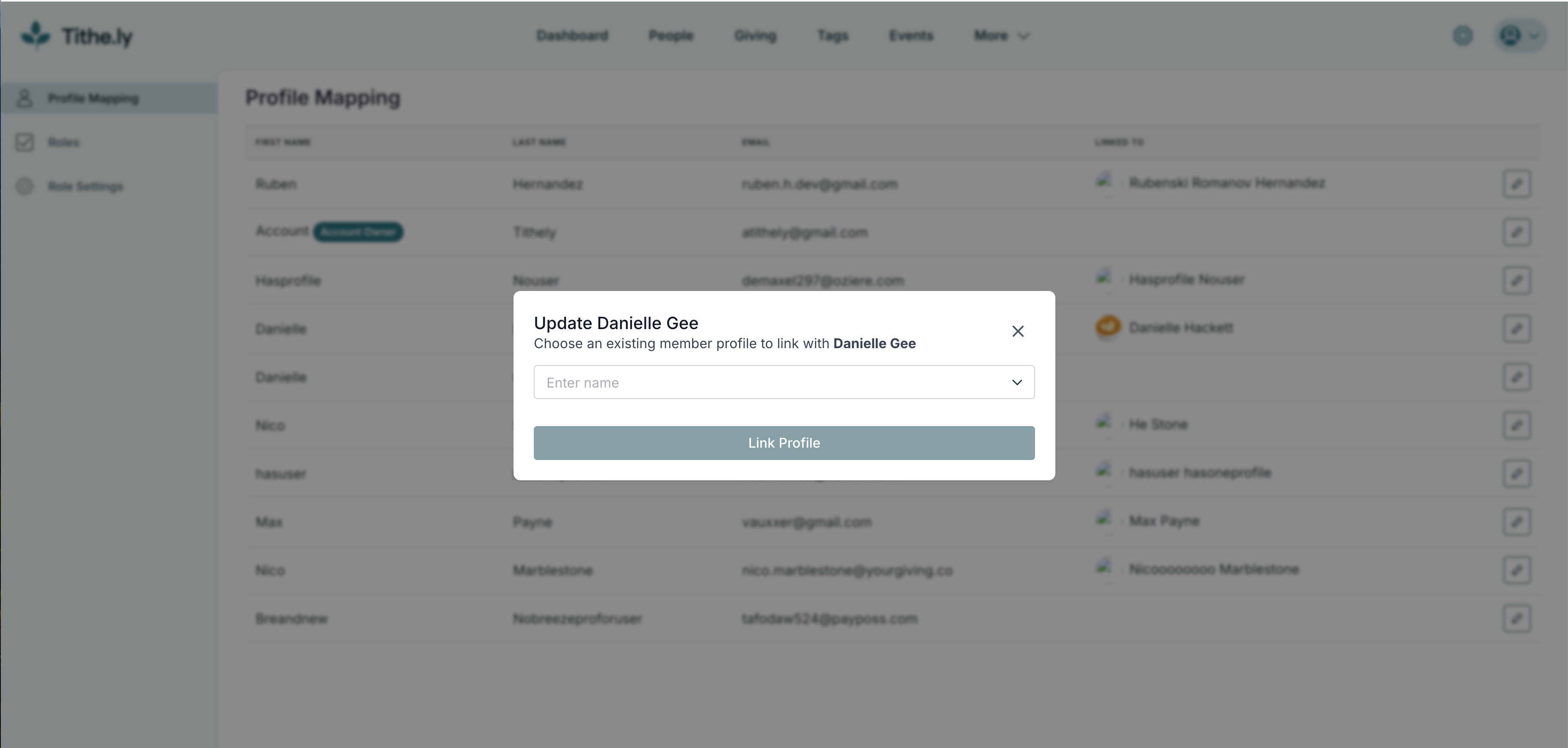The height and width of the screenshot is (748, 1568).
Task: Open Role Settings gear icon in sidebar
Action: coord(25,186)
